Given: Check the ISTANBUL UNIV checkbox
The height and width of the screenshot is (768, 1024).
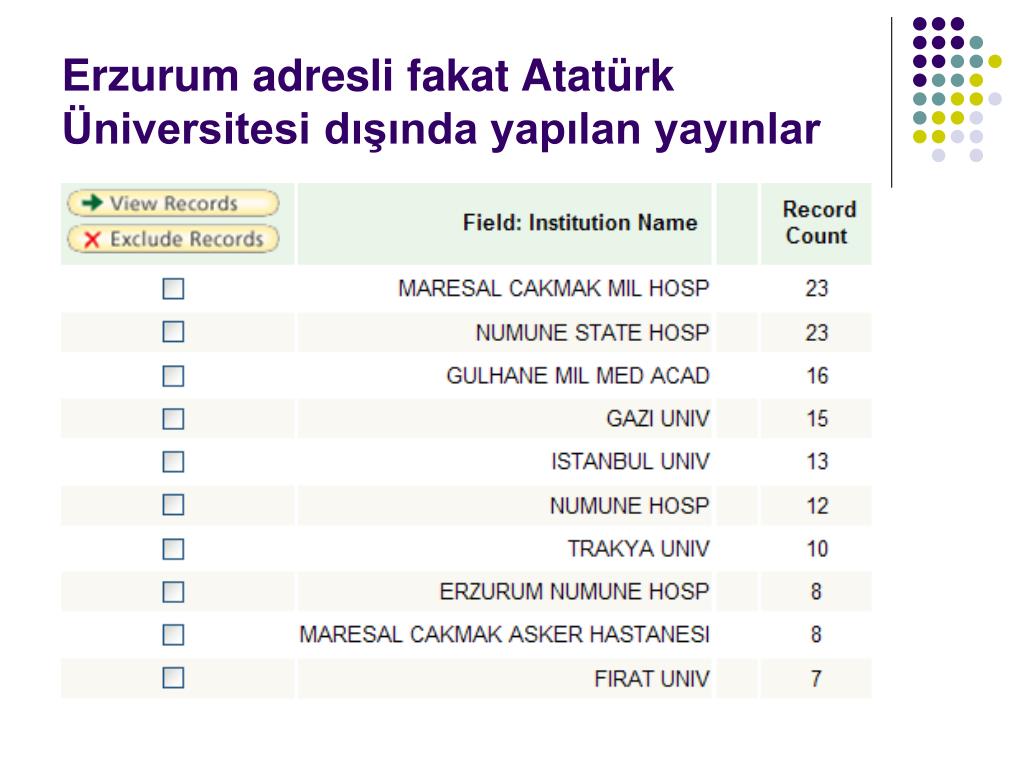Looking at the screenshot, I should tap(173, 462).
